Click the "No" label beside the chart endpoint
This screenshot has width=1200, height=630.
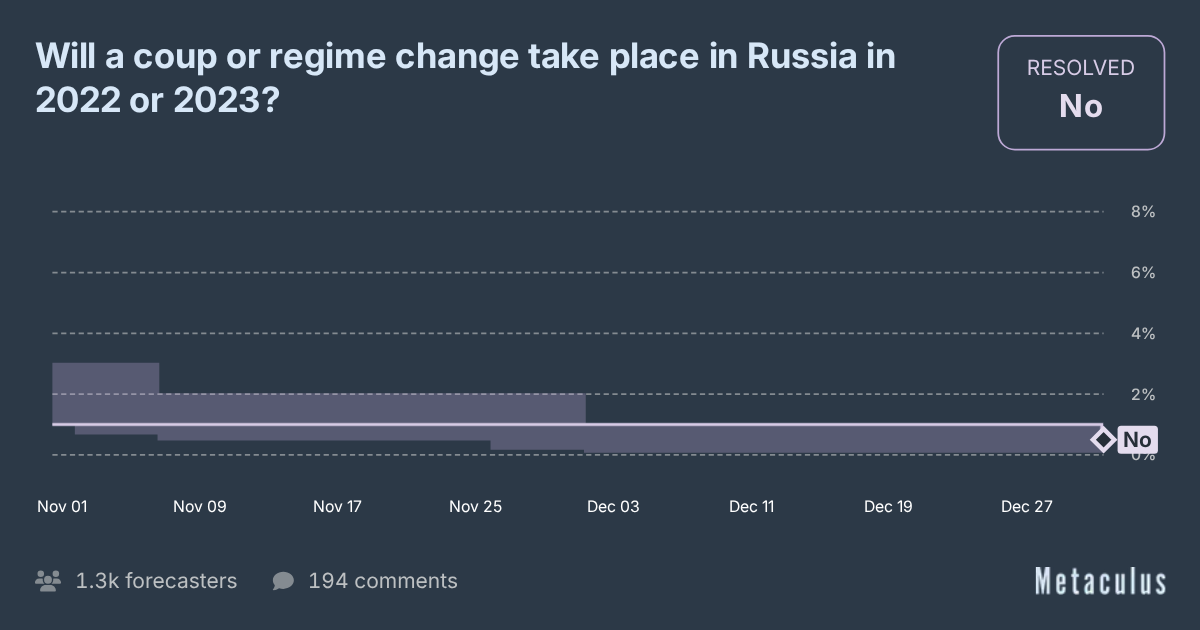[1136, 440]
